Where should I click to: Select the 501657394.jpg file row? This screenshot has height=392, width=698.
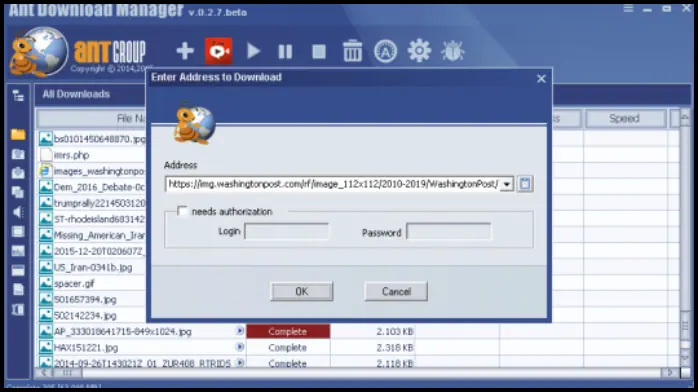[92, 299]
